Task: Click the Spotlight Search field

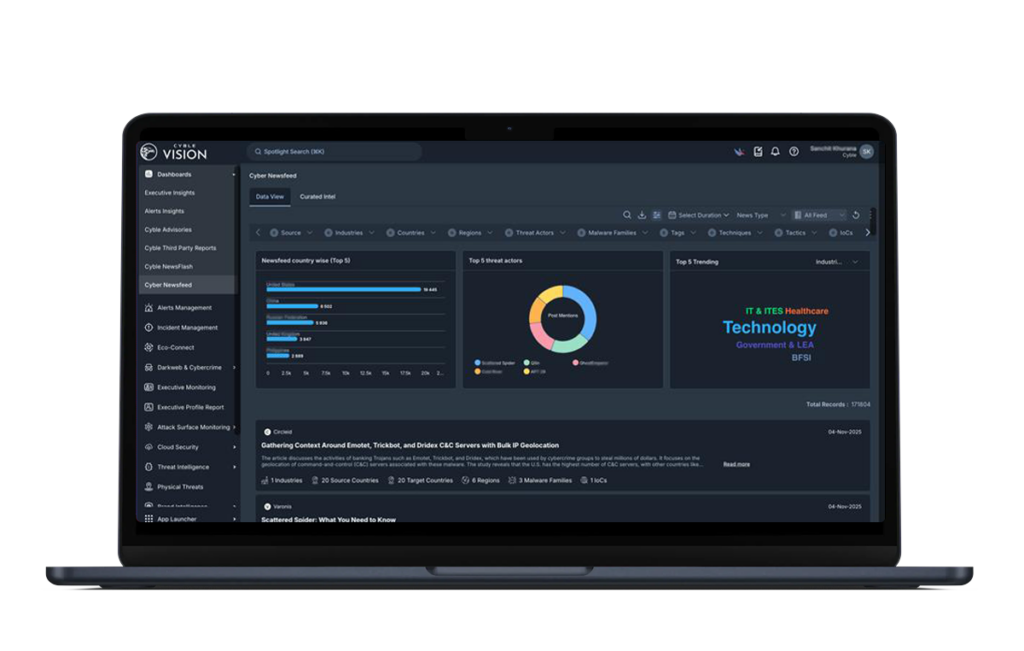Action: (x=334, y=151)
